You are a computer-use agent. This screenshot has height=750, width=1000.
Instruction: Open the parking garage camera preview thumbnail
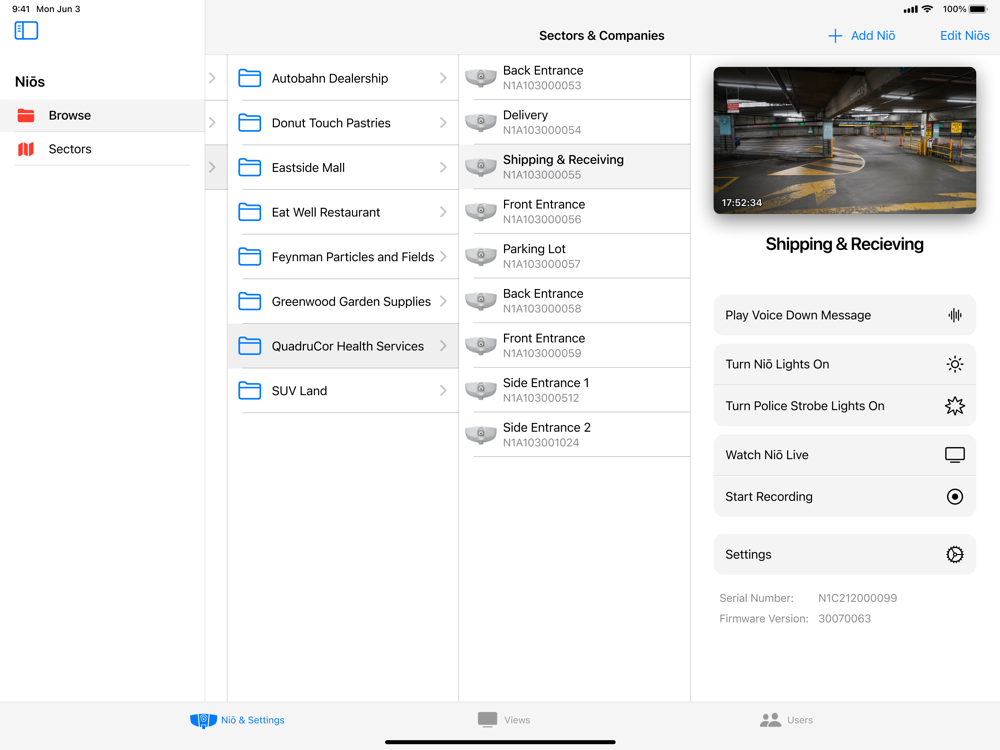click(844, 140)
